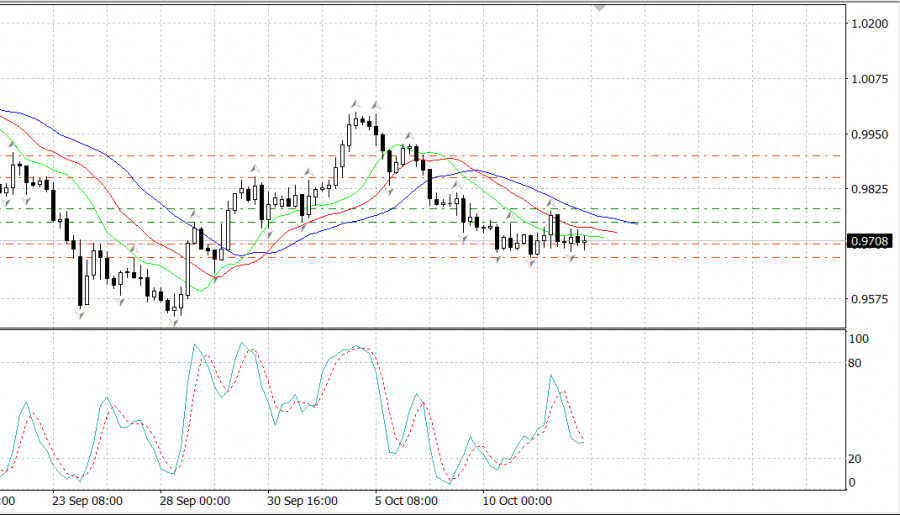The height and width of the screenshot is (515, 900).
Task: Click the oscillator 100 level label
Action: tap(858, 339)
